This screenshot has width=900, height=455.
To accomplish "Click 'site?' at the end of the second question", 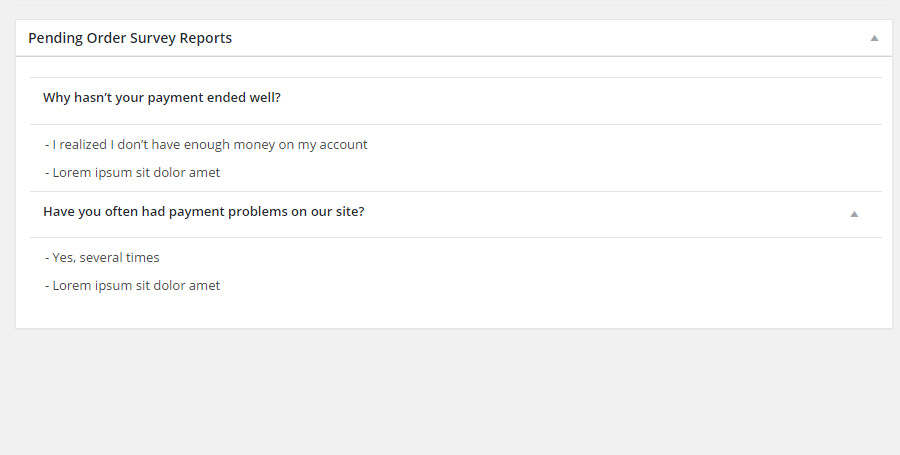I will click(x=350, y=212).
